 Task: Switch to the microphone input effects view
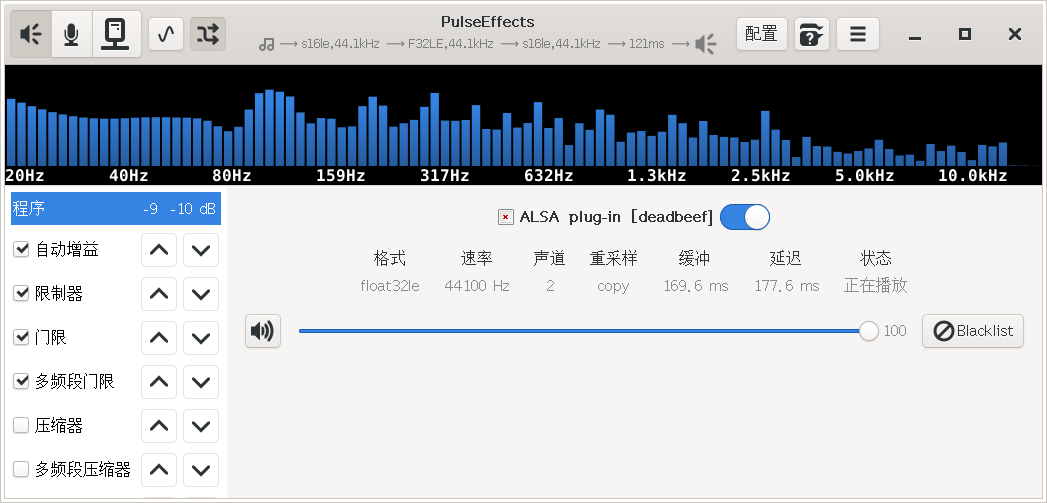point(71,34)
